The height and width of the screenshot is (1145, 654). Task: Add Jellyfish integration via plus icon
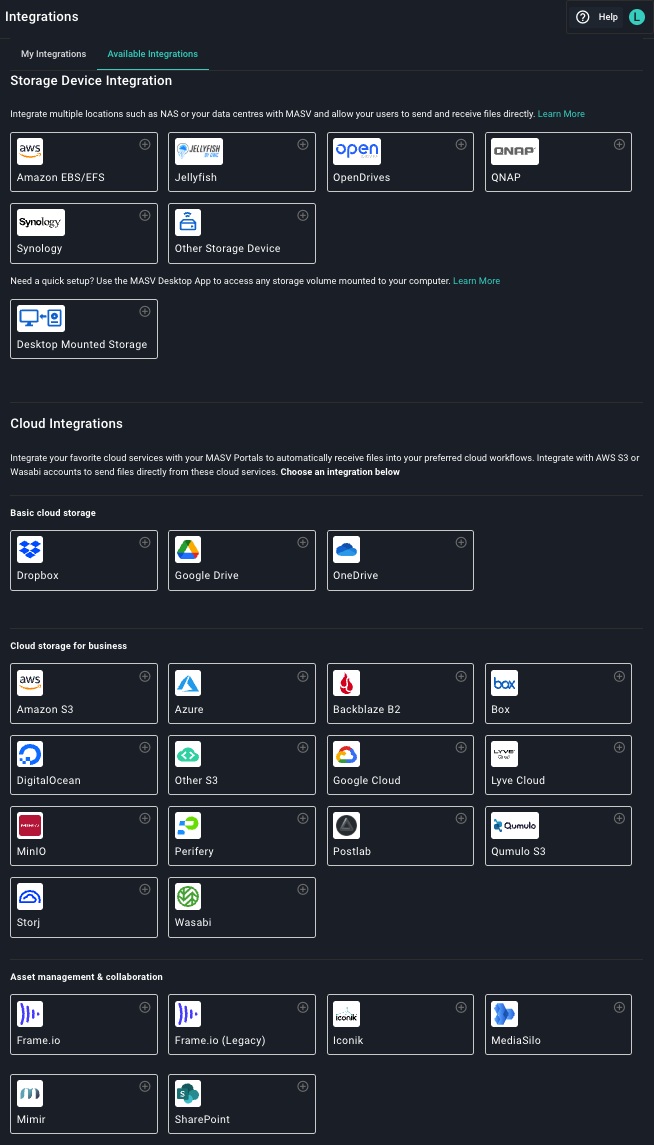[x=303, y=144]
